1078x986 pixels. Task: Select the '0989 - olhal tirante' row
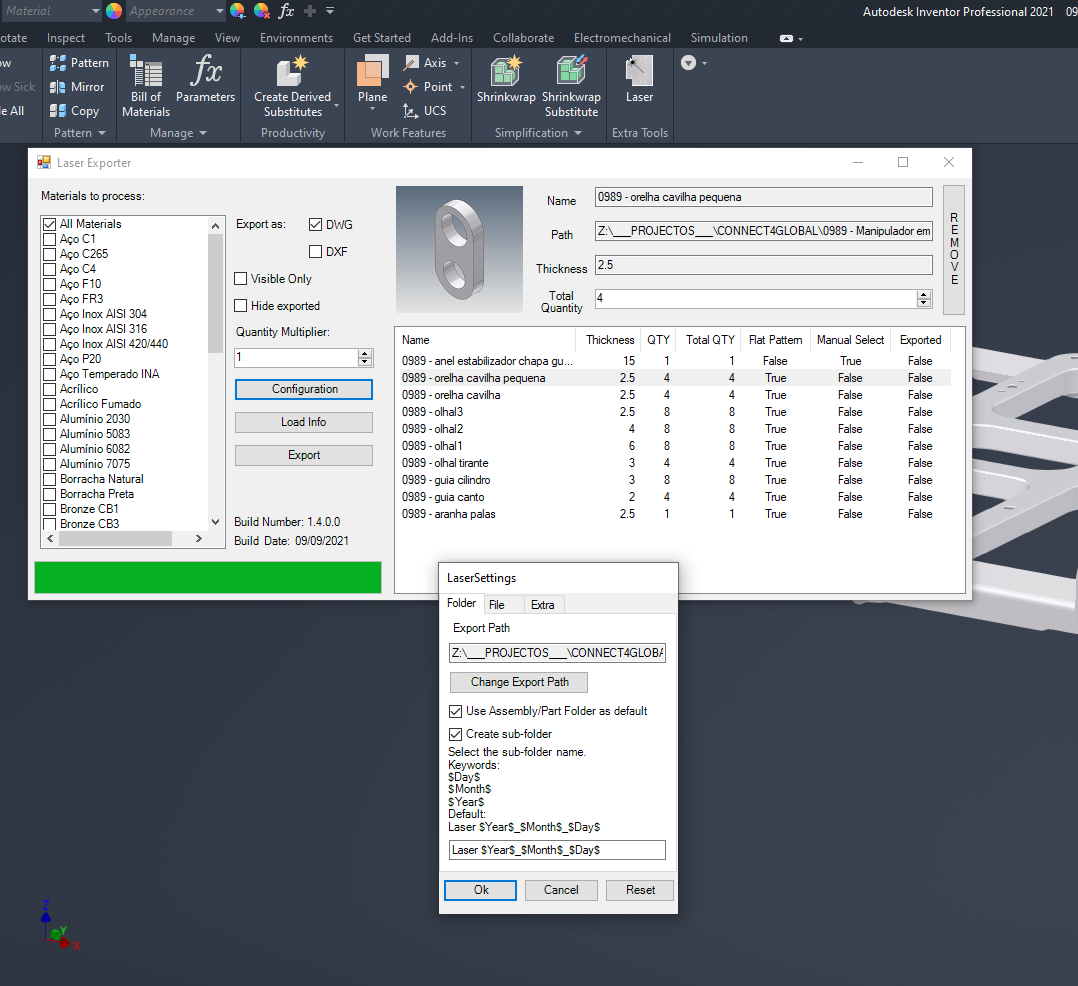(x=676, y=463)
